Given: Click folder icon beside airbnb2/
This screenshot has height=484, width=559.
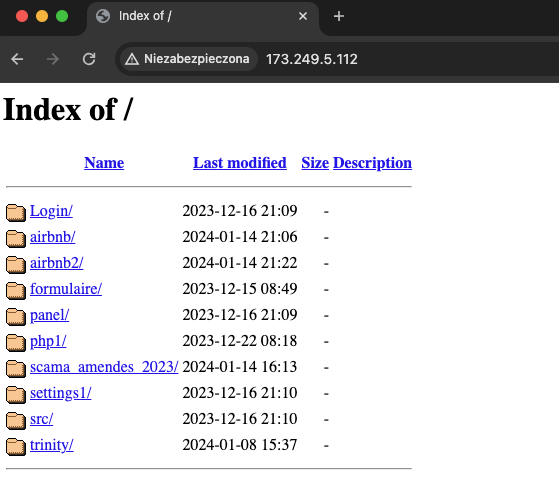Looking at the screenshot, I should click(x=16, y=264).
